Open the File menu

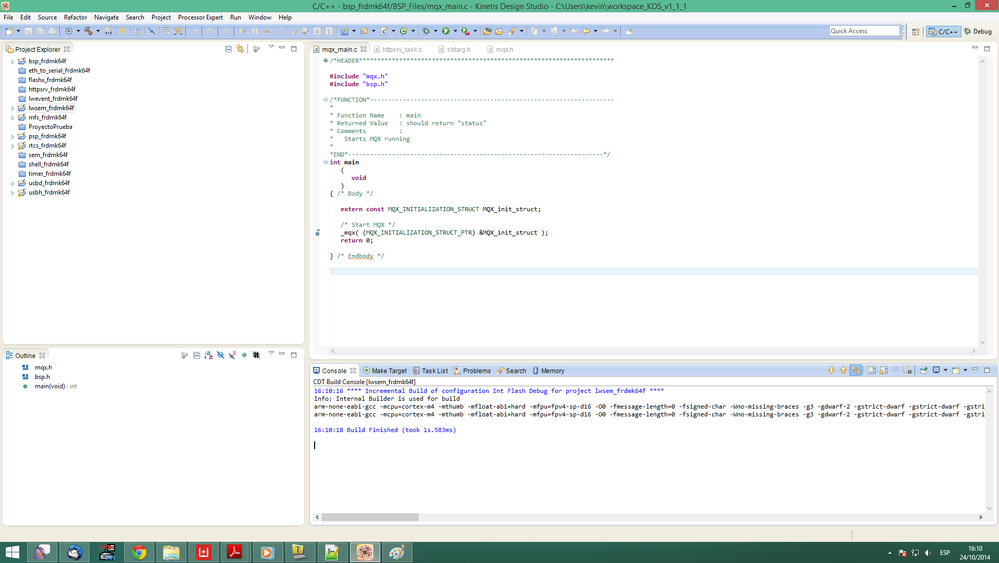pos(8,17)
